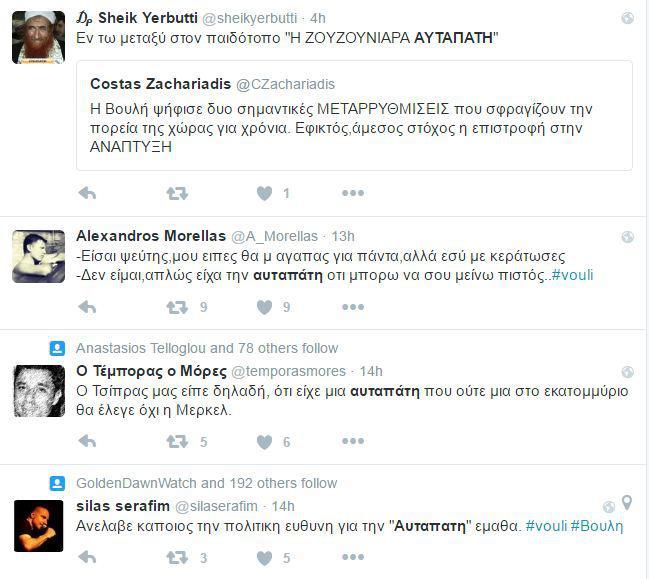Click globe icon on Sheik Yerbutti's tweet
Viewport: 649px width, 579px height.
pyautogui.click(x=627, y=18)
